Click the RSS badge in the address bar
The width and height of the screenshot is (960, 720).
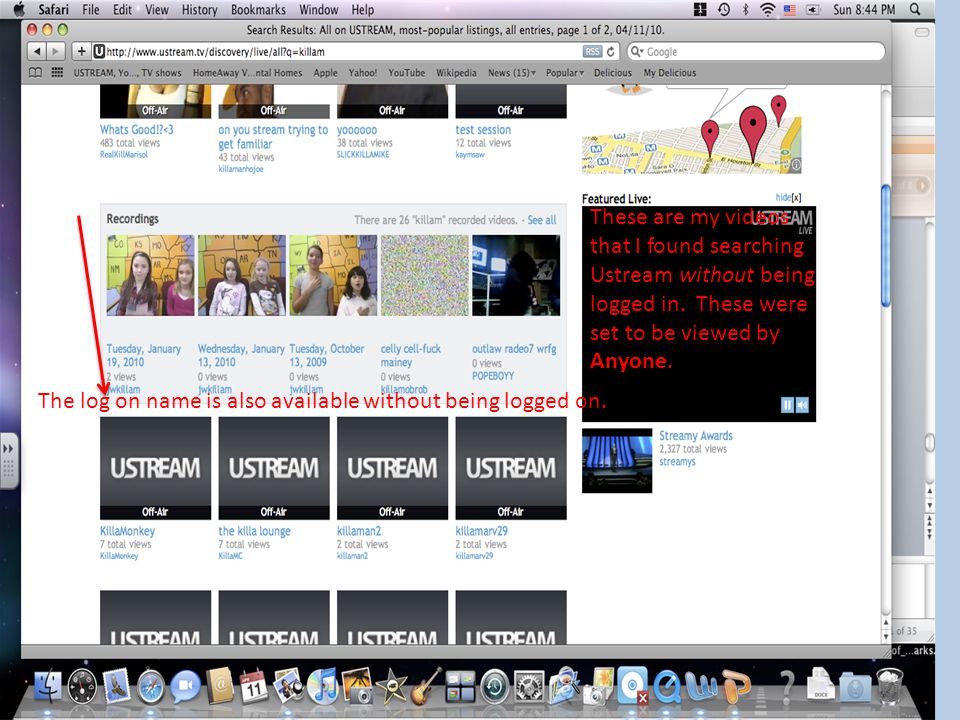tap(592, 52)
